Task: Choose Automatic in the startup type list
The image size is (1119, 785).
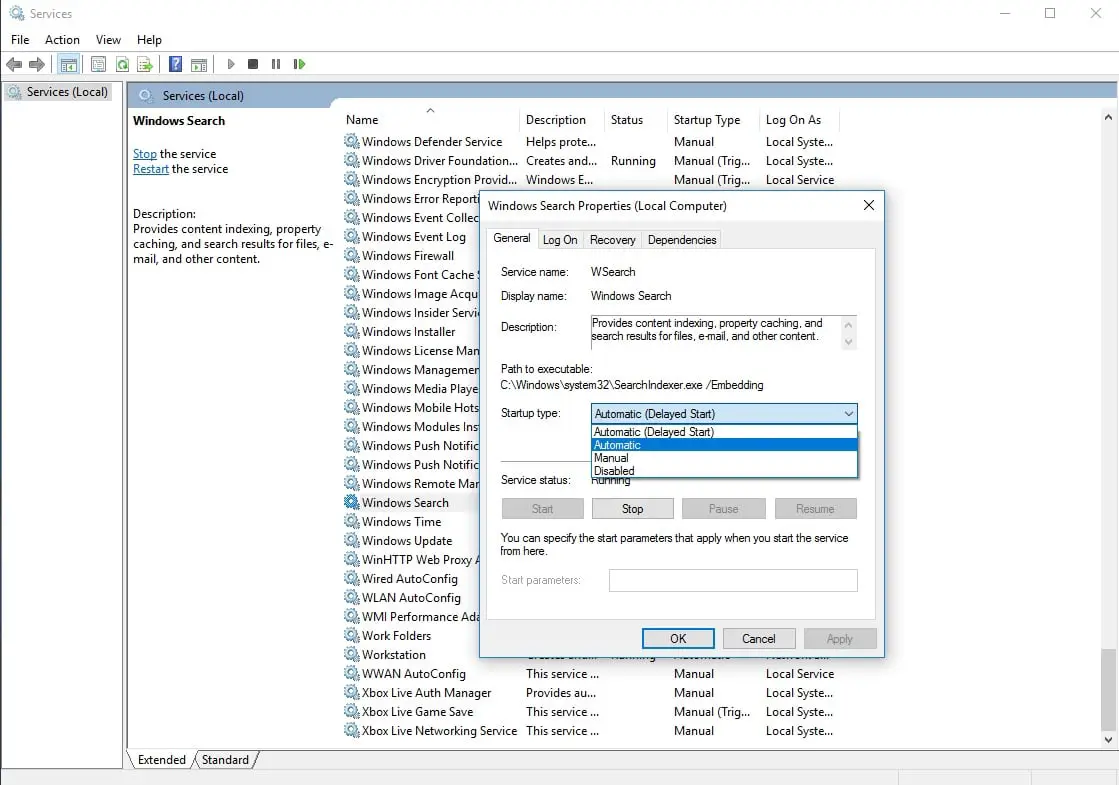Action: coord(724,445)
